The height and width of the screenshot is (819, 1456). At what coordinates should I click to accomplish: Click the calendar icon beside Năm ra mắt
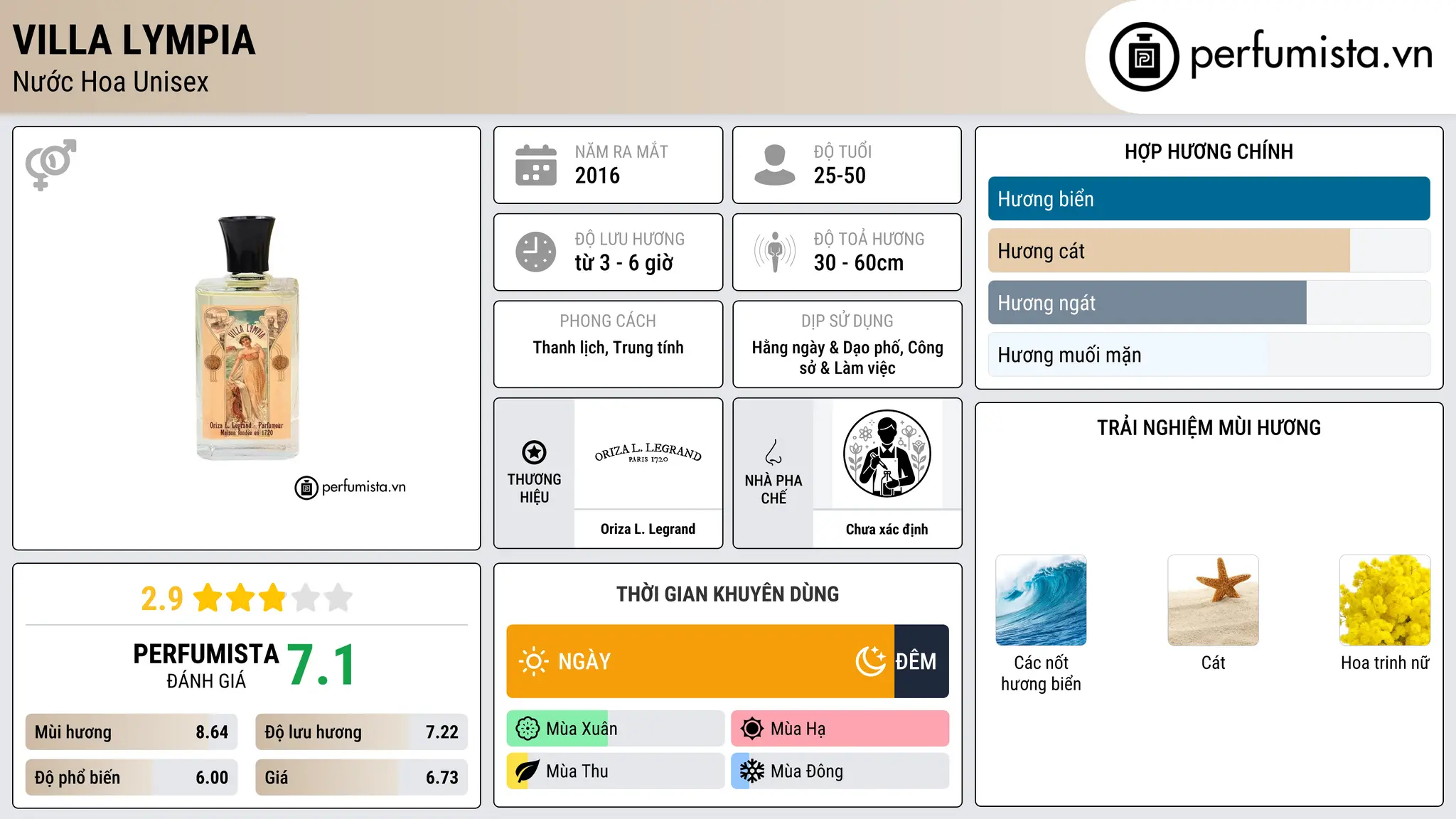click(536, 165)
